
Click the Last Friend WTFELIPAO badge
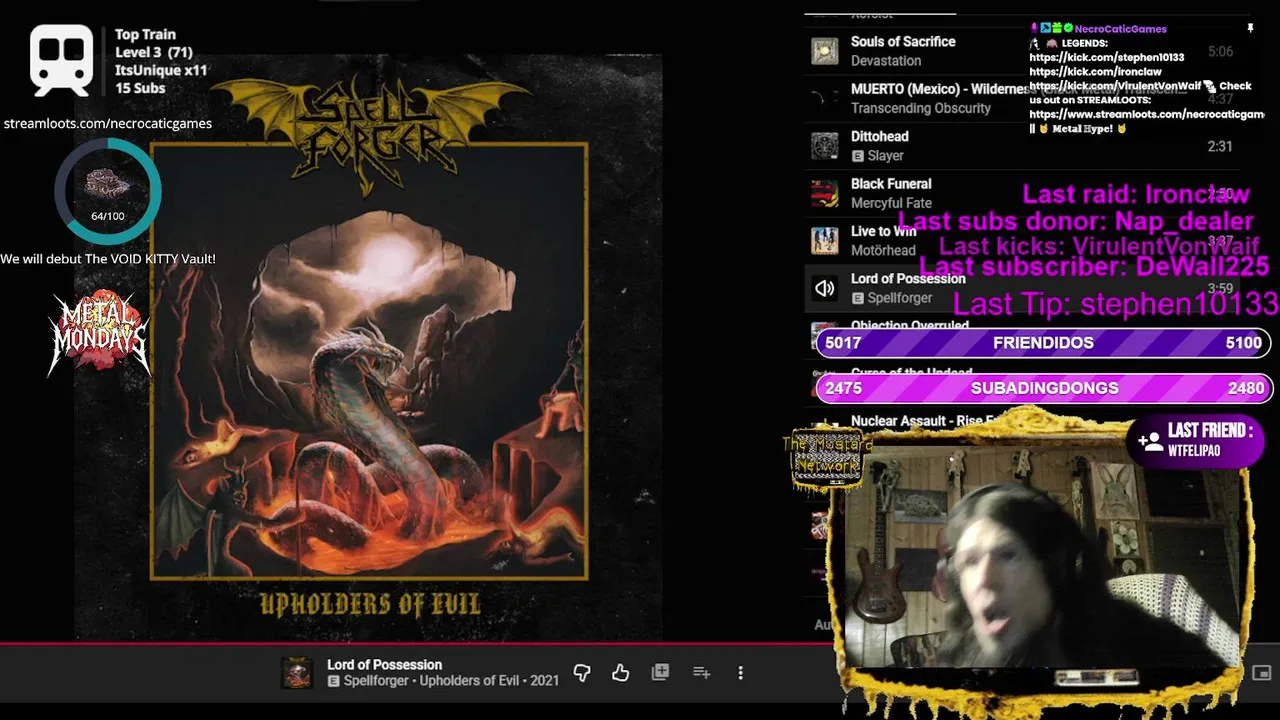(x=1196, y=441)
